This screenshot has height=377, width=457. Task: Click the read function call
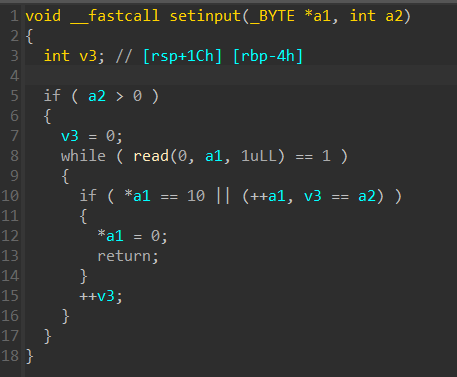pos(151,156)
